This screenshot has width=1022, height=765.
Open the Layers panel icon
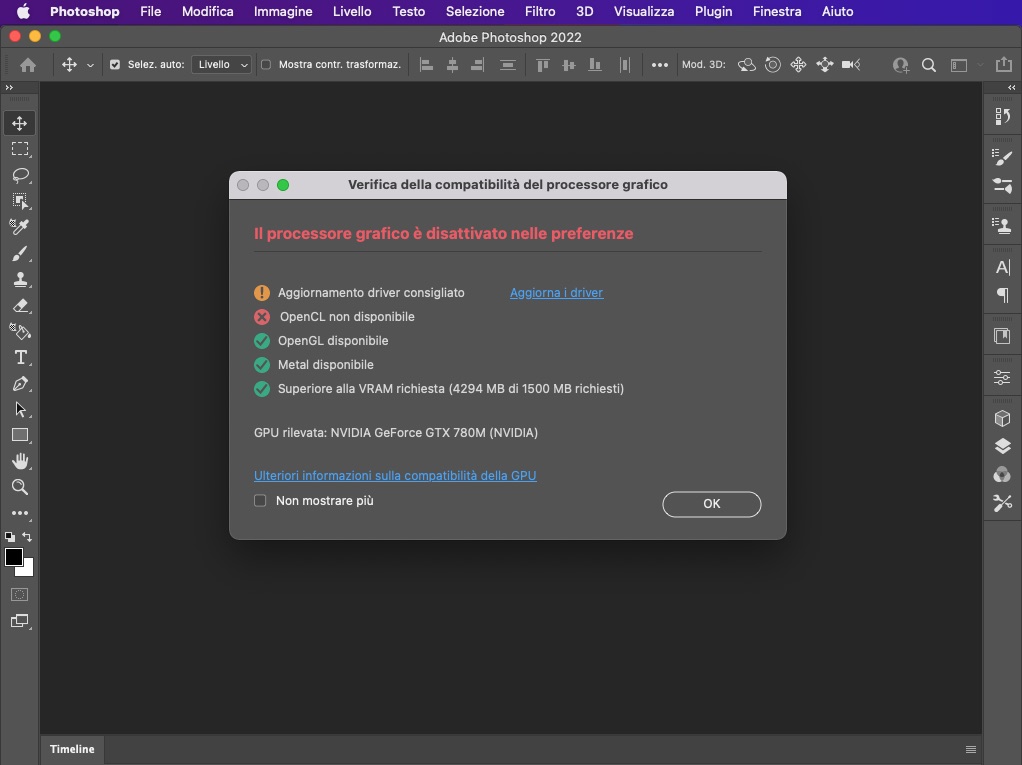[x=1002, y=446]
